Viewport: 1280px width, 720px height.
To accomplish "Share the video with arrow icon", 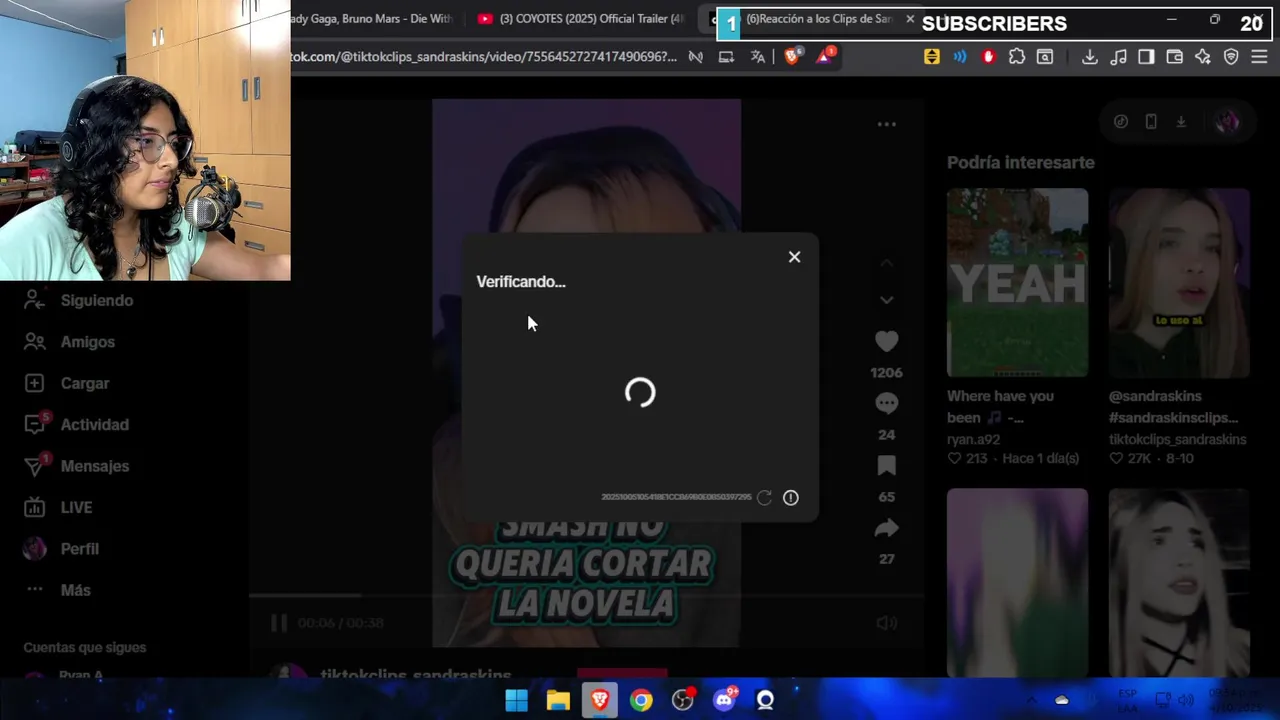I will click(x=886, y=528).
